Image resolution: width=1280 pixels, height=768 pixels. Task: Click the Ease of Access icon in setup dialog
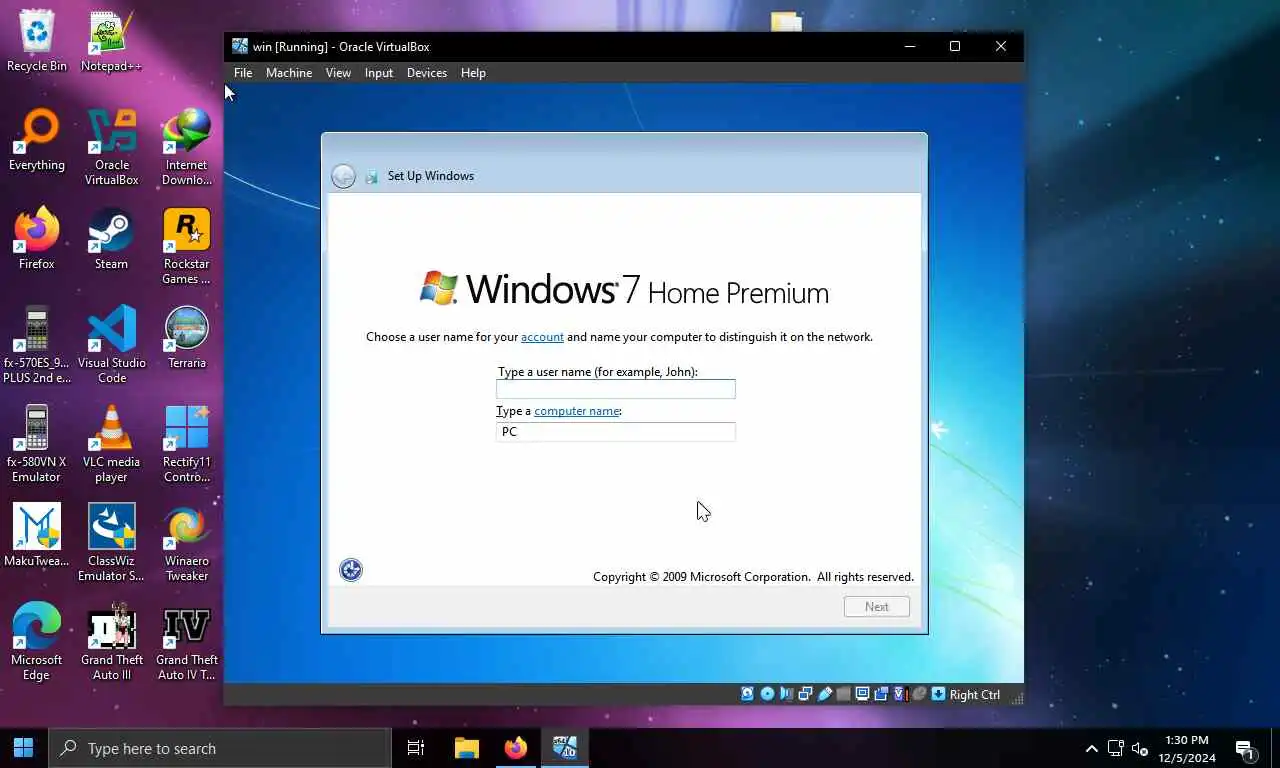351,570
